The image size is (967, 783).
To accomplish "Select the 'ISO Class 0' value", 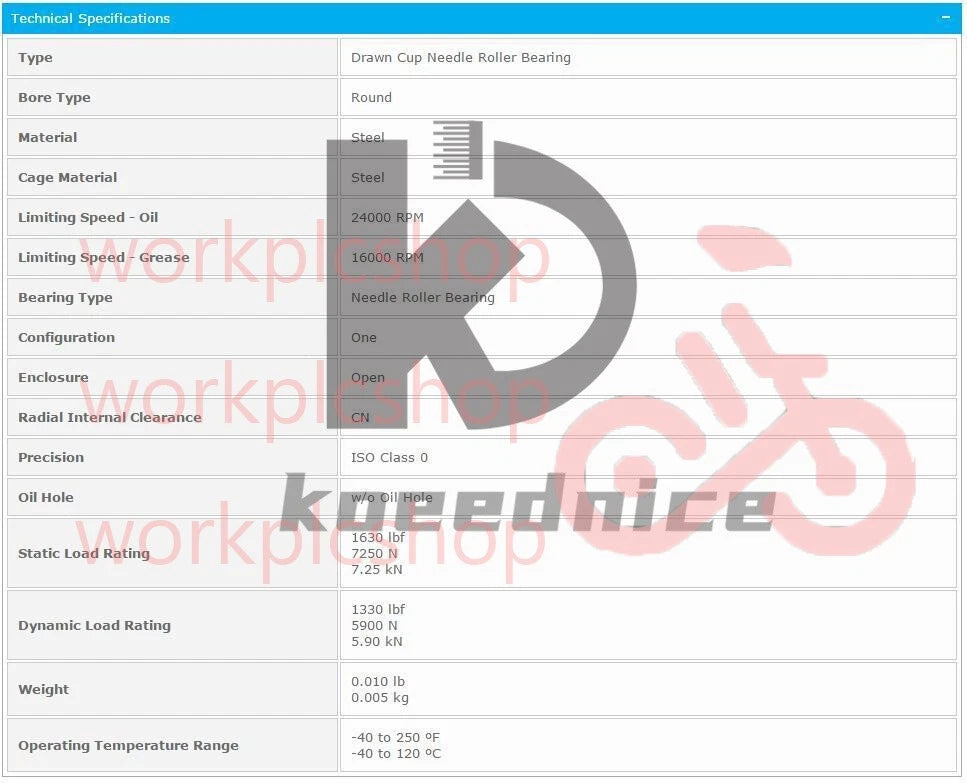I will [389, 457].
